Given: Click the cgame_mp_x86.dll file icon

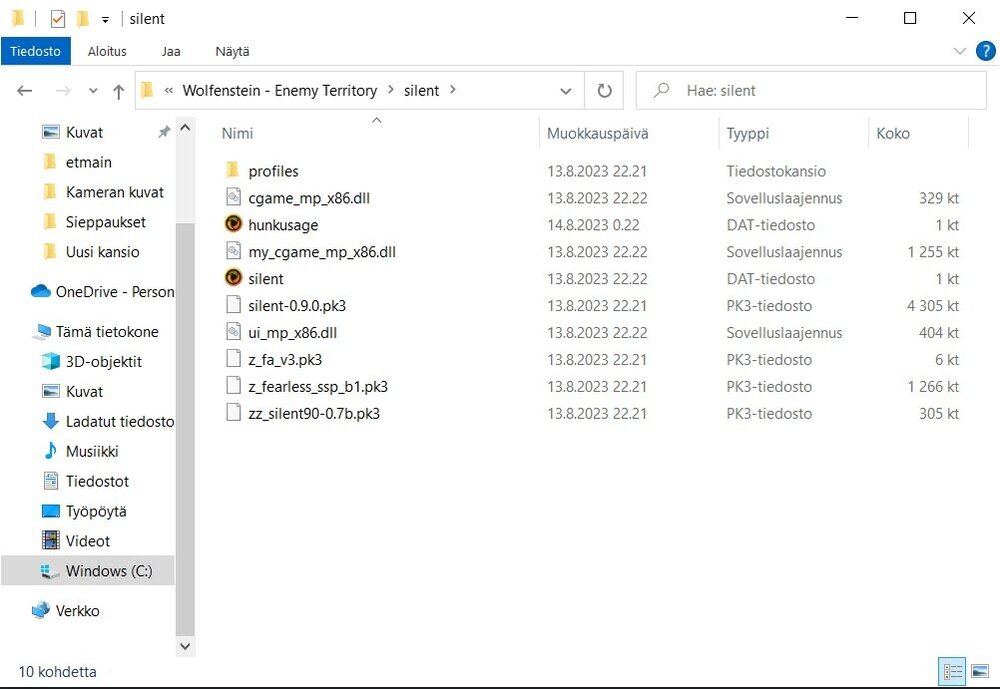Looking at the screenshot, I should (233, 196).
